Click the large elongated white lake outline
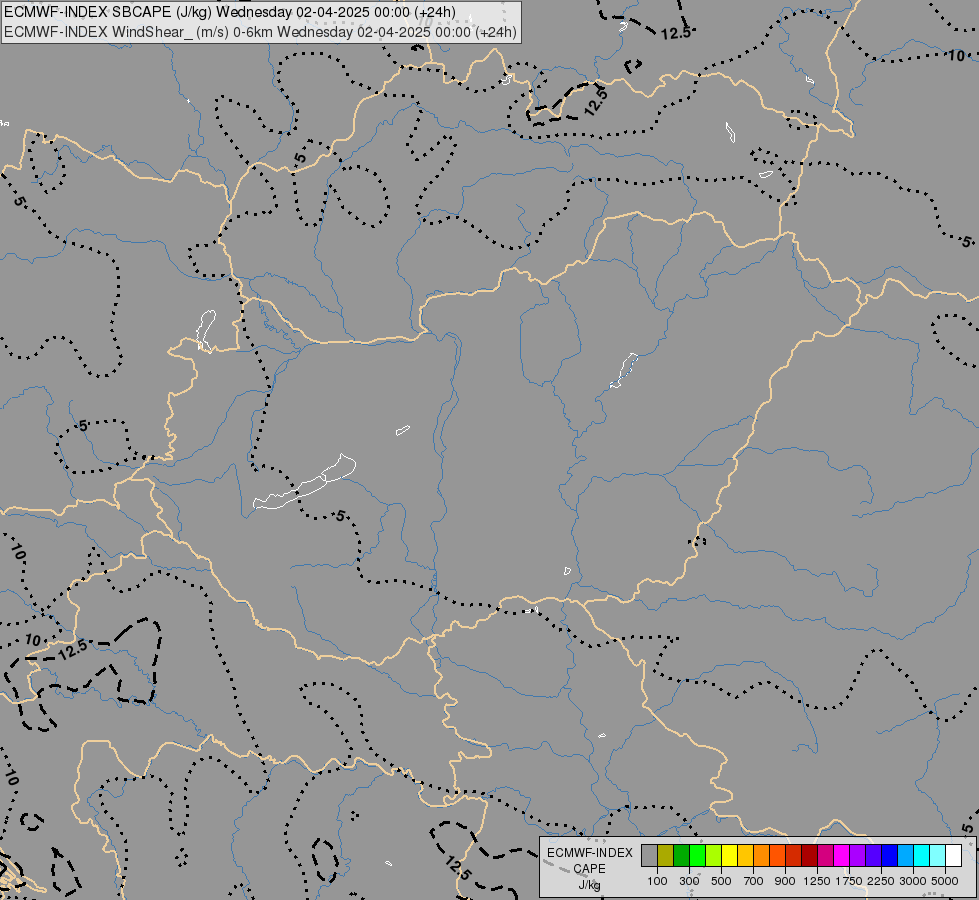 305,482
